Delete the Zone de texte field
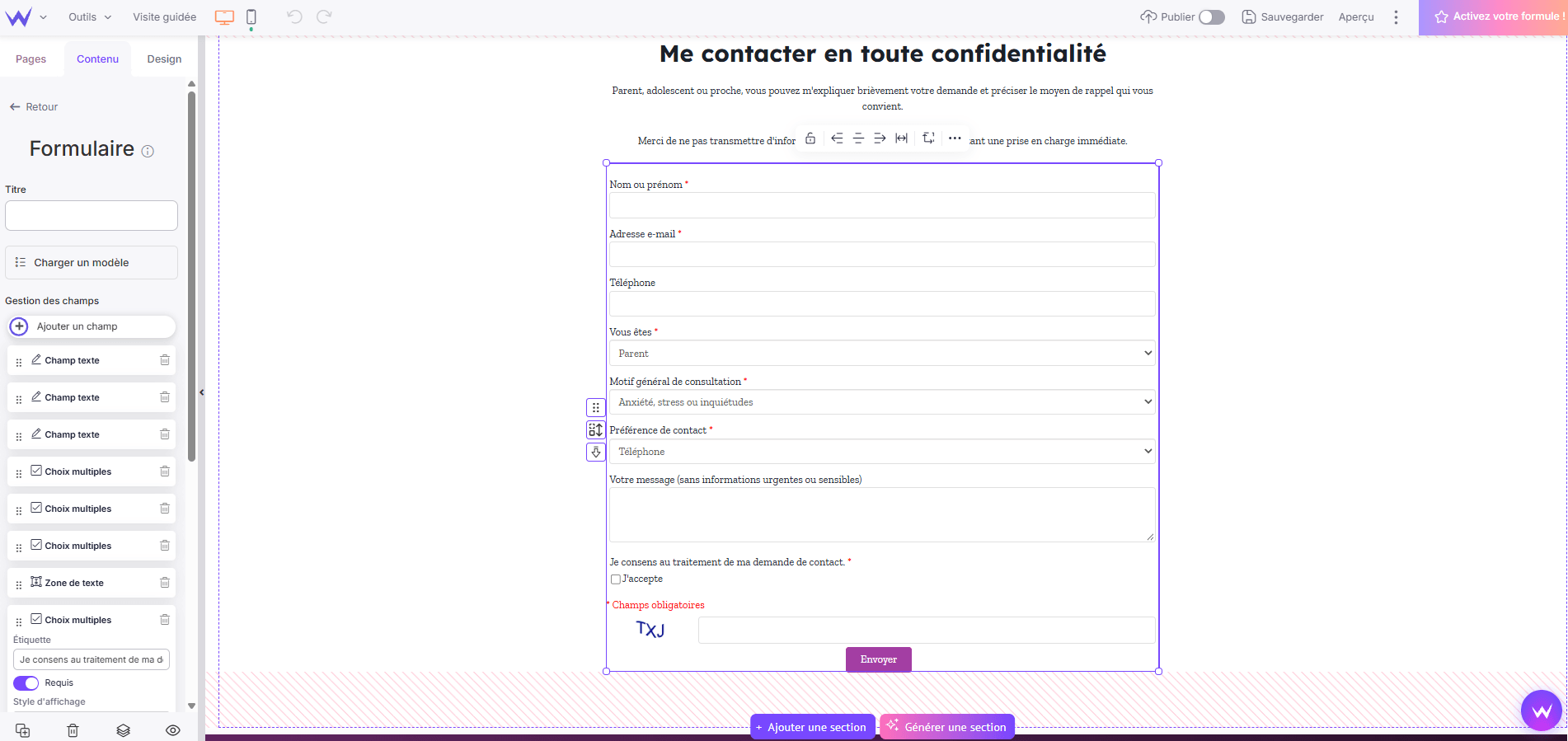The height and width of the screenshot is (741, 1568). 165,583
